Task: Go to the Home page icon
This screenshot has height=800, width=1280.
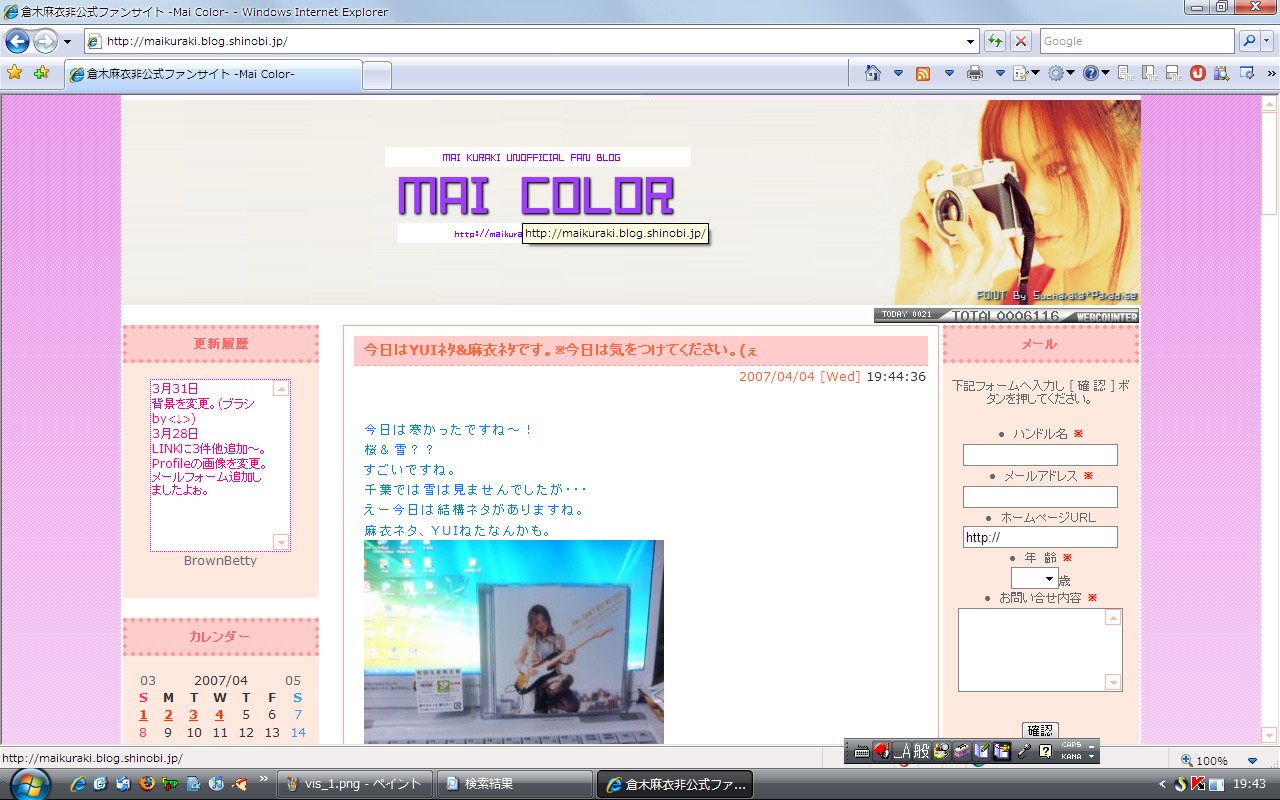Action: [873, 73]
